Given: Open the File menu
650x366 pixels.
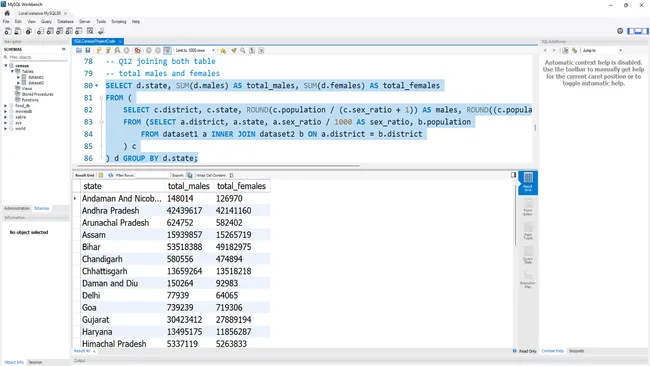Looking at the screenshot, I should (x=6, y=22).
